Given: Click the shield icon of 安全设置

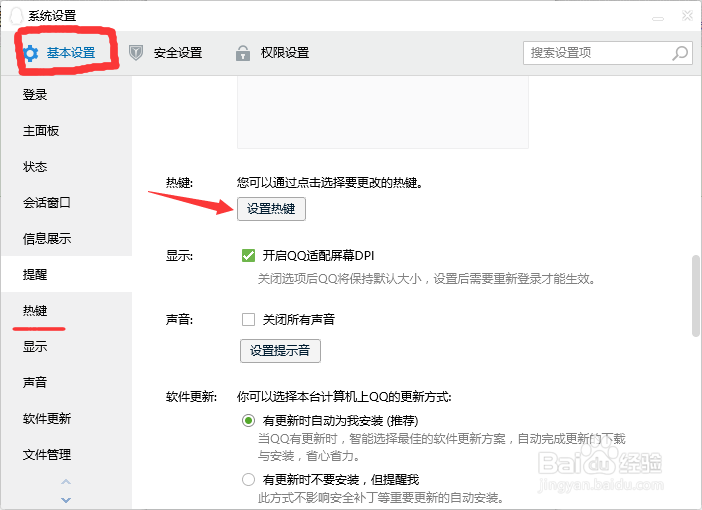Looking at the screenshot, I should [x=136, y=53].
